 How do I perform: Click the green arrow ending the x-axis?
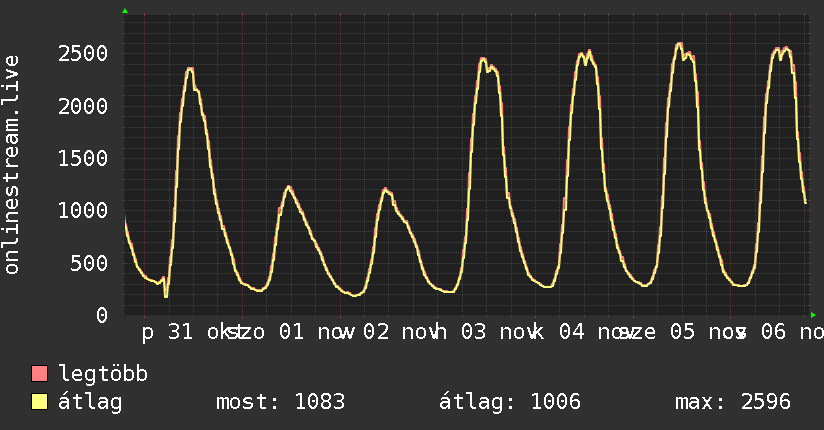(813, 315)
